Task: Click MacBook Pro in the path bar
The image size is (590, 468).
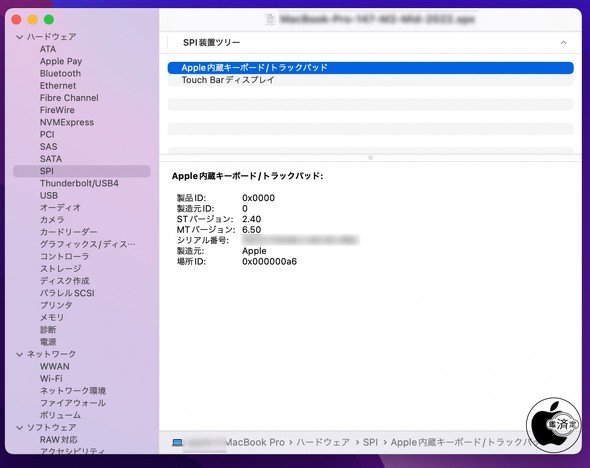Action: point(254,442)
